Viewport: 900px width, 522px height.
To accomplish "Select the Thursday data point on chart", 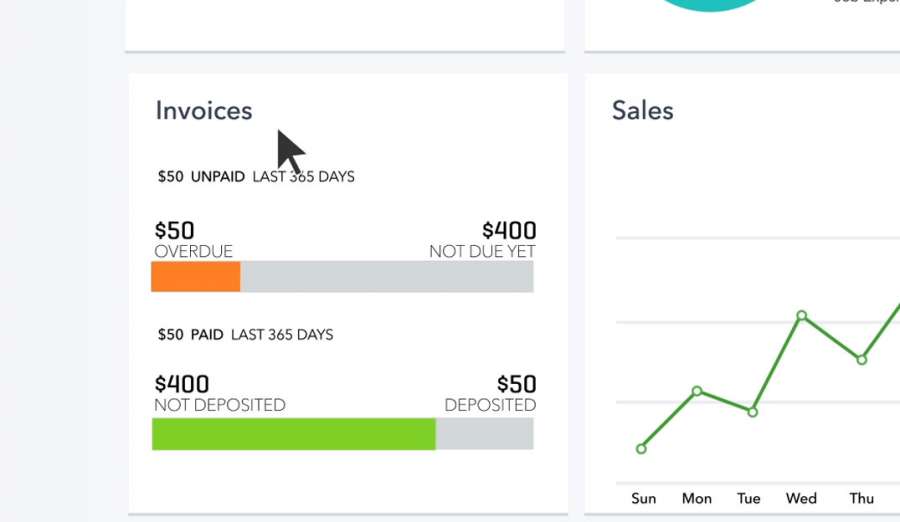I will coord(862,359).
